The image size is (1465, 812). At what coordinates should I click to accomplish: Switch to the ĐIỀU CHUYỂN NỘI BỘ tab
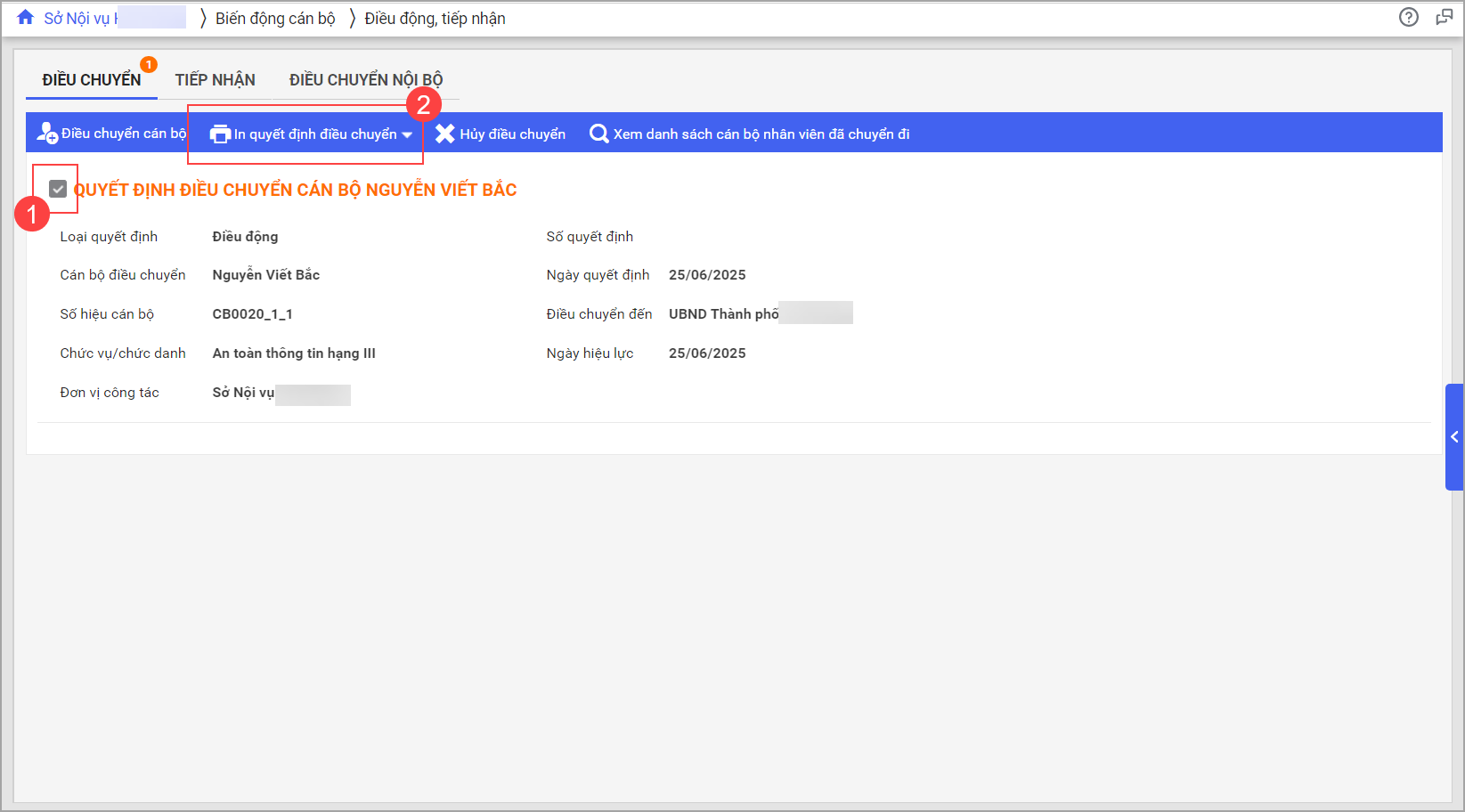tap(365, 80)
